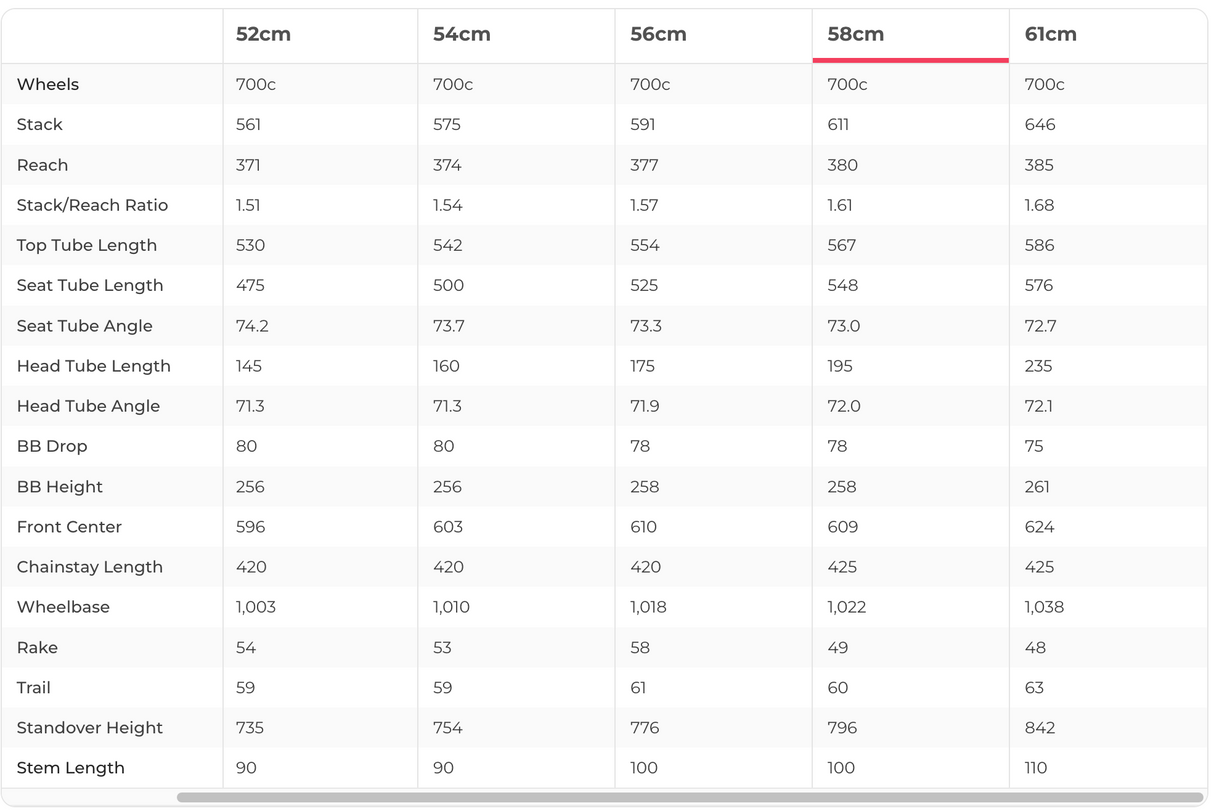This screenshot has width=1214, height=811.
Task: Click the Wheelbase row label
Action: (x=63, y=607)
